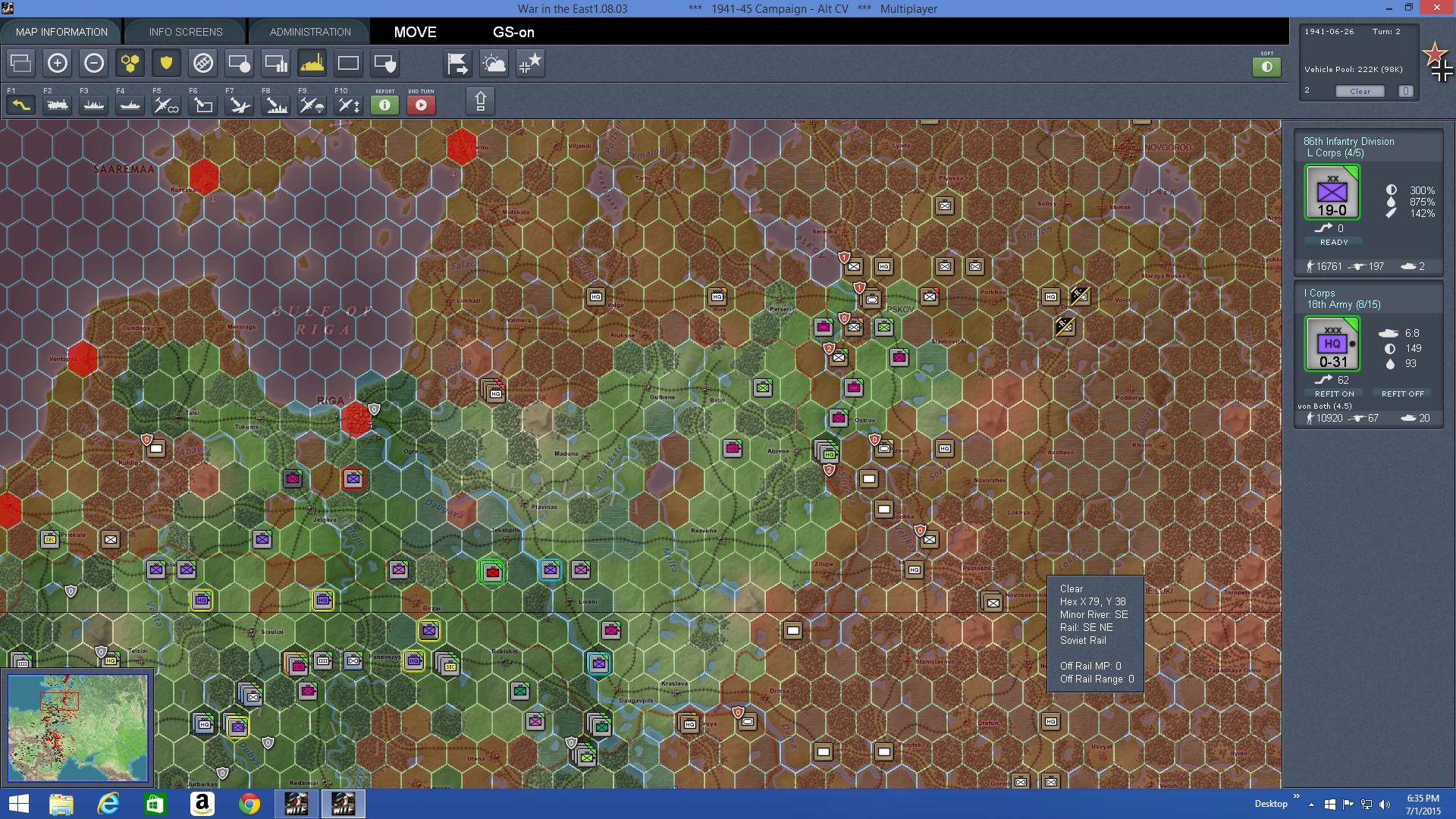Click the 0 button next to Clear
The height and width of the screenshot is (819, 1456).
(1405, 91)
